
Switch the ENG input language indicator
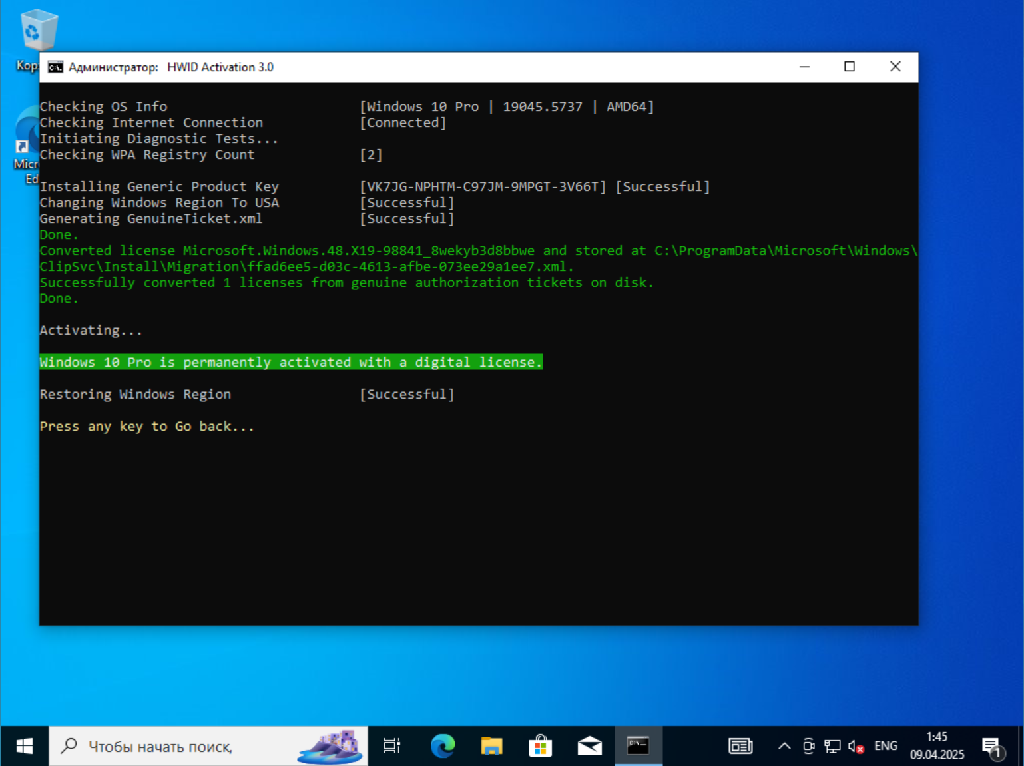pyautogui.click(x=886, y=746)
